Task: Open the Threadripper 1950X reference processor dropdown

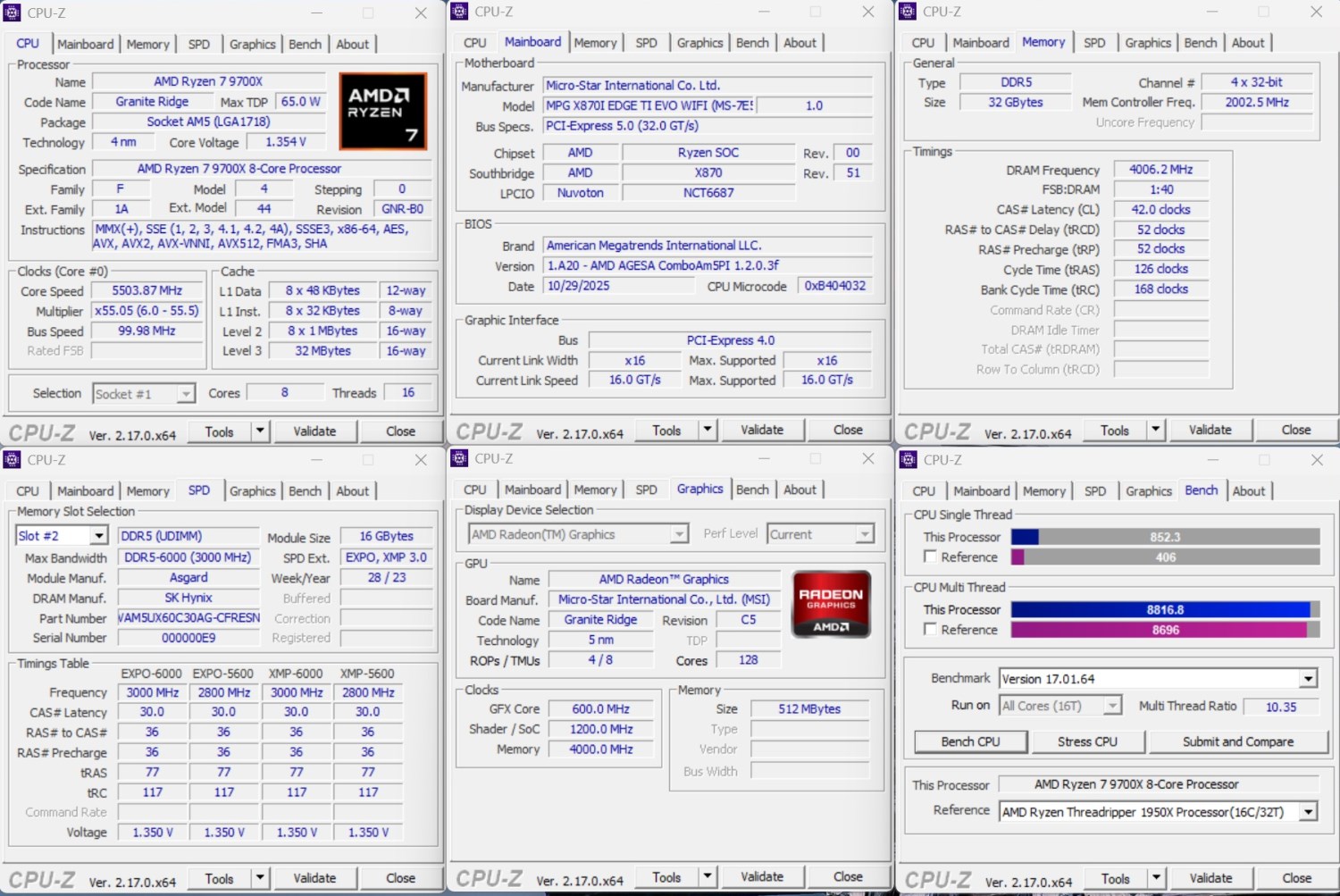Action: pyautogui.click(x=1308, y=812)
